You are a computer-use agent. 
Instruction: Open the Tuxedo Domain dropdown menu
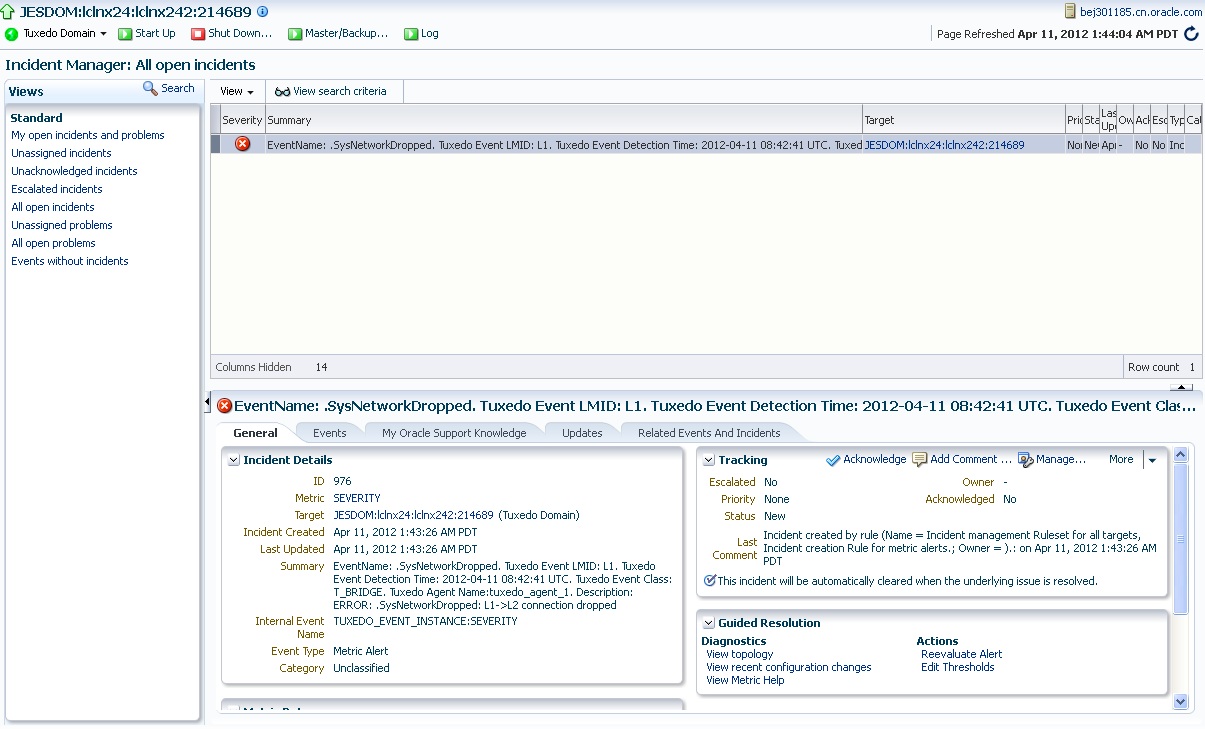[57, 34]
